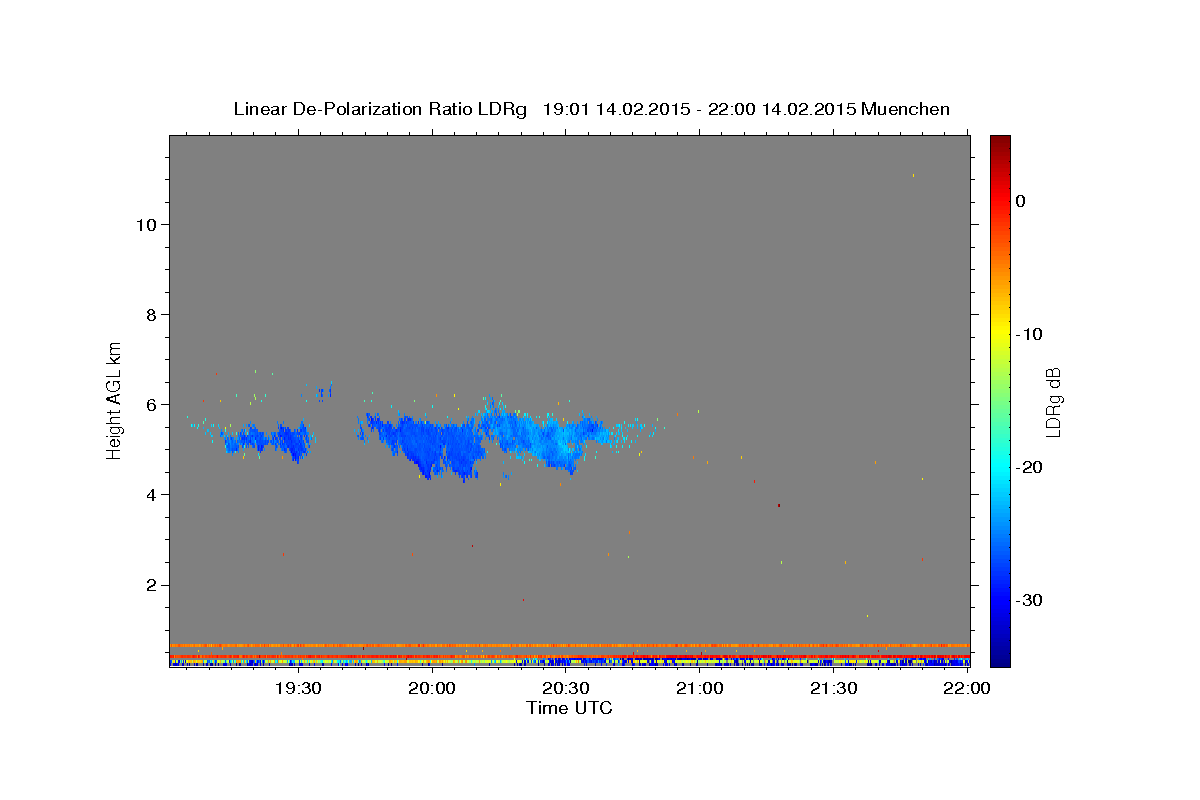Image resolution: width=1200 pixels, height=800 pixels.
Task: Click the end time "22:00 14.02.2015" in title
Action: click(x=782, y=109)
